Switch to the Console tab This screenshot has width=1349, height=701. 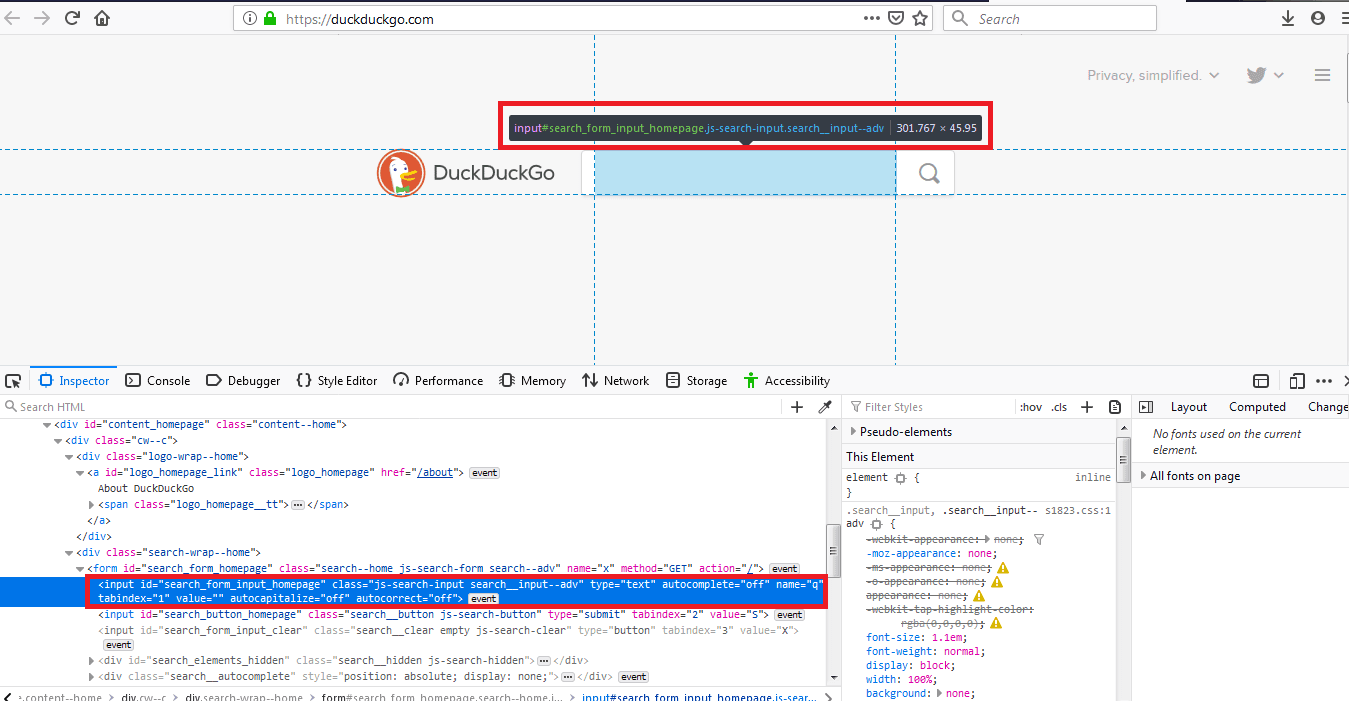coord(157,380)
